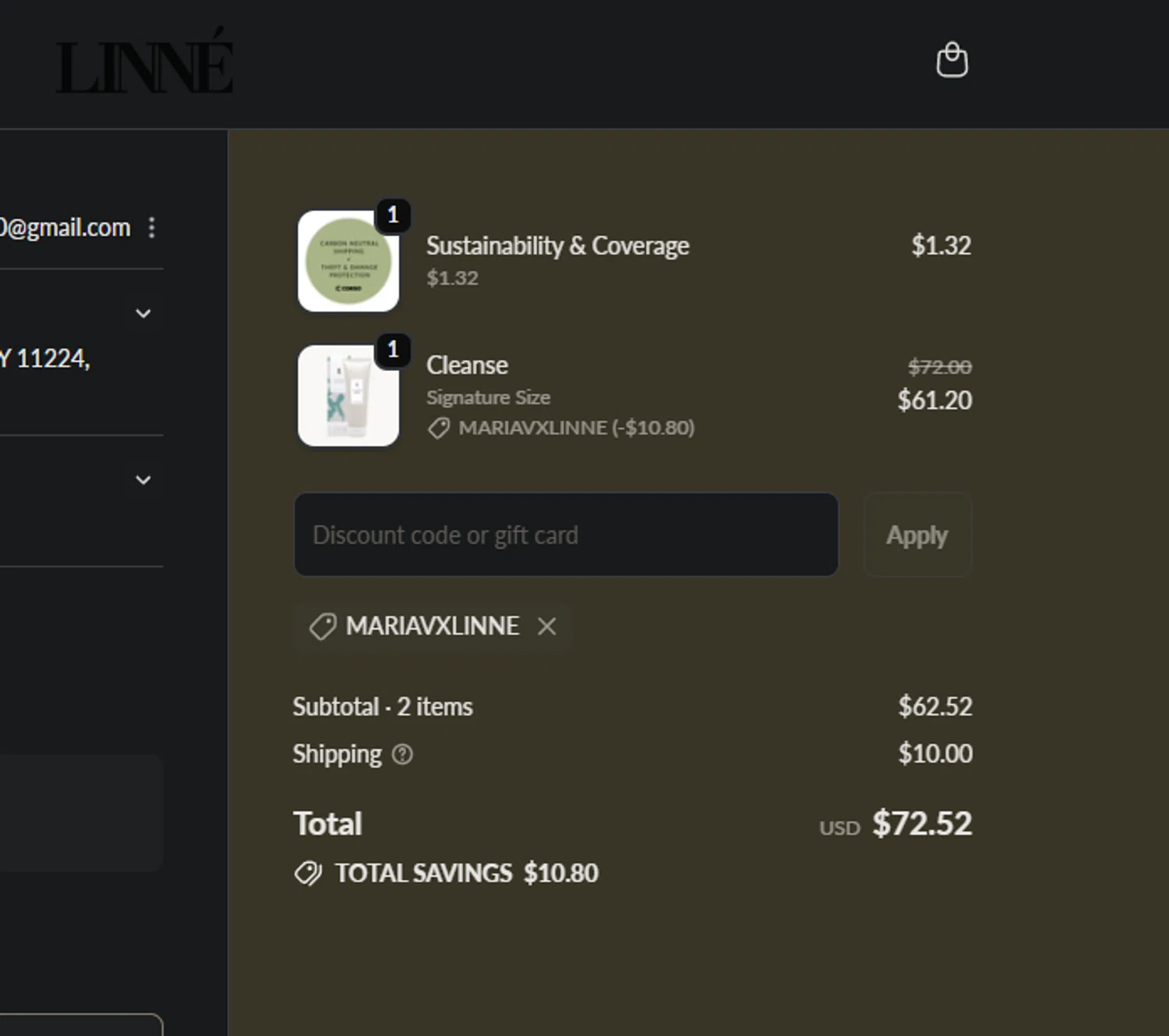The width and height of the screenshot is (1169, 1036).
Task: Click the tag icon next to TOTAL SAVINGS
Action: 308,873
